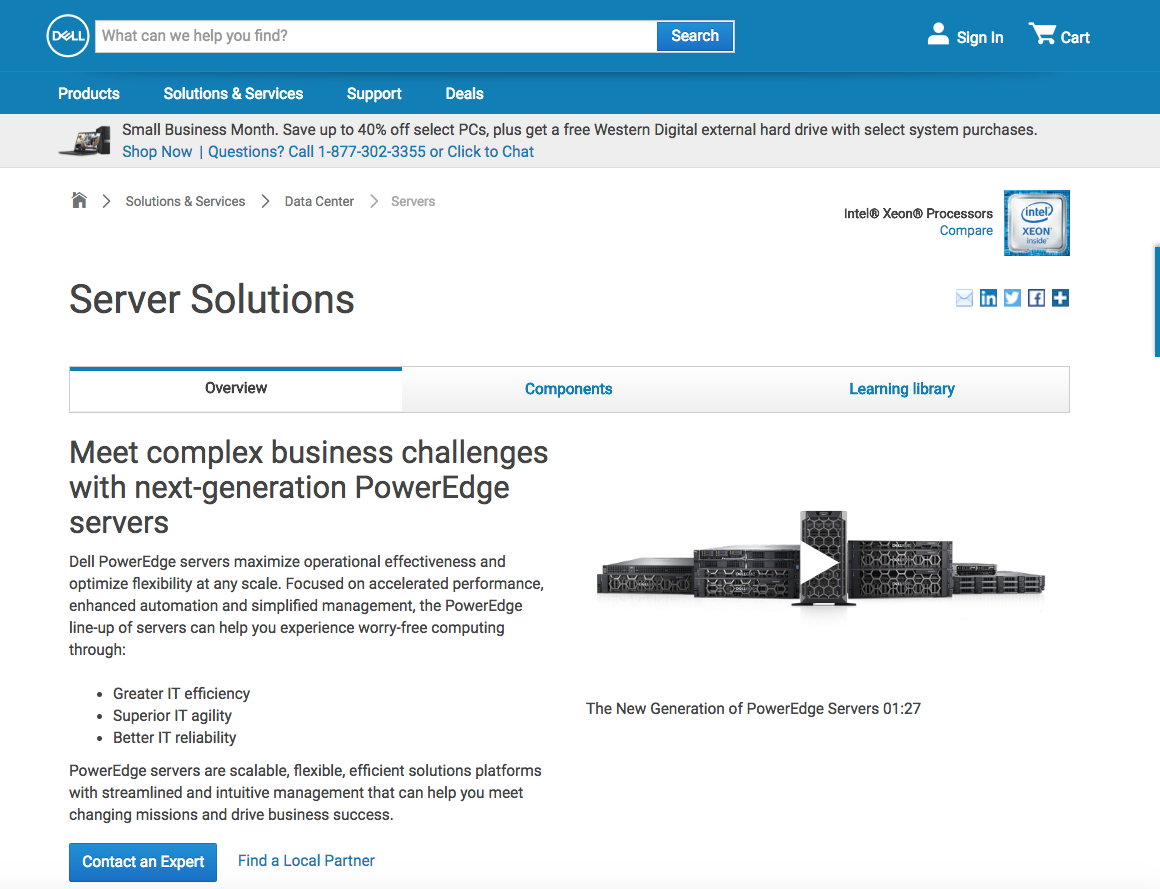
Task: Click 'Greater IT efficiency' bullet text
Action: [181, 694]
